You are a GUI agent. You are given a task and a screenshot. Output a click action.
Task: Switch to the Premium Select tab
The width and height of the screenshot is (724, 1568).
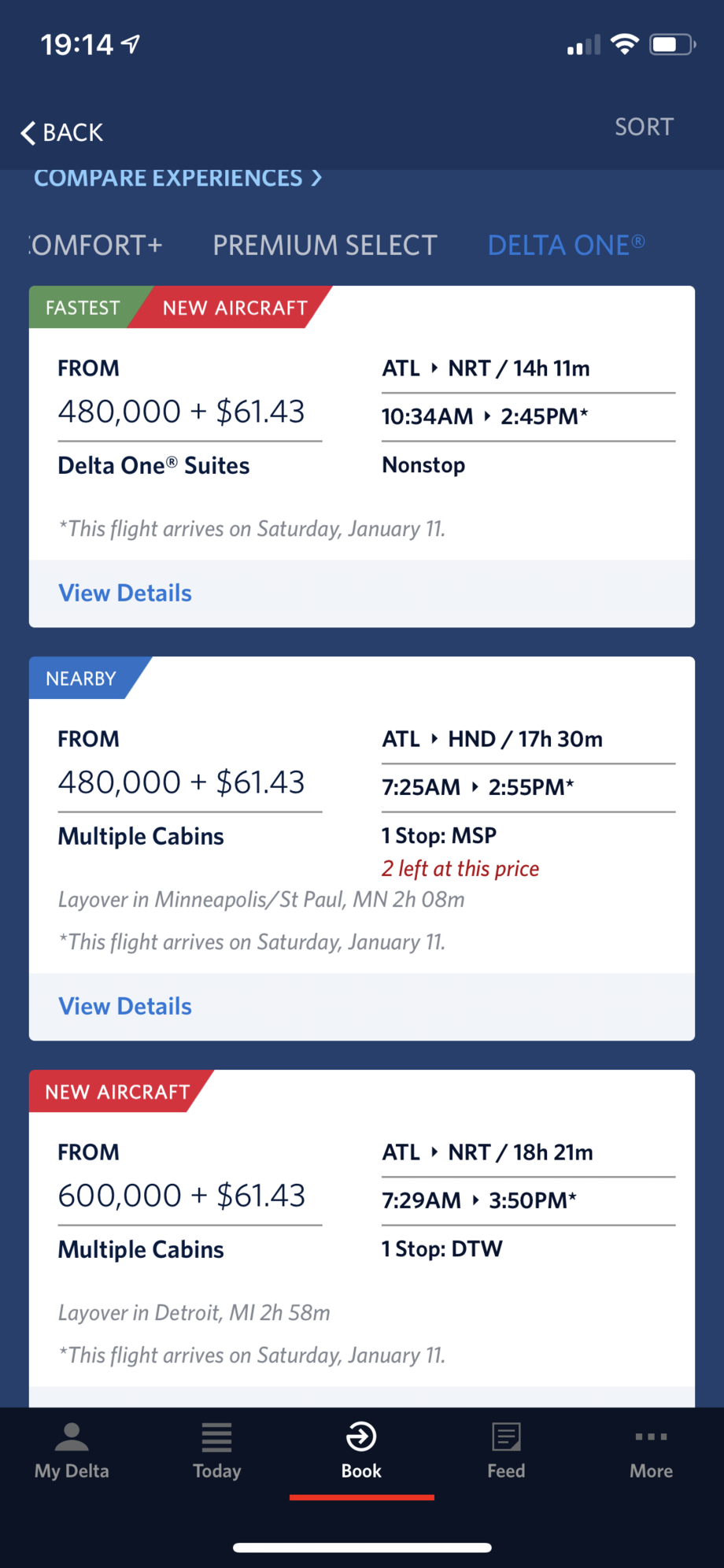(324, 246)
